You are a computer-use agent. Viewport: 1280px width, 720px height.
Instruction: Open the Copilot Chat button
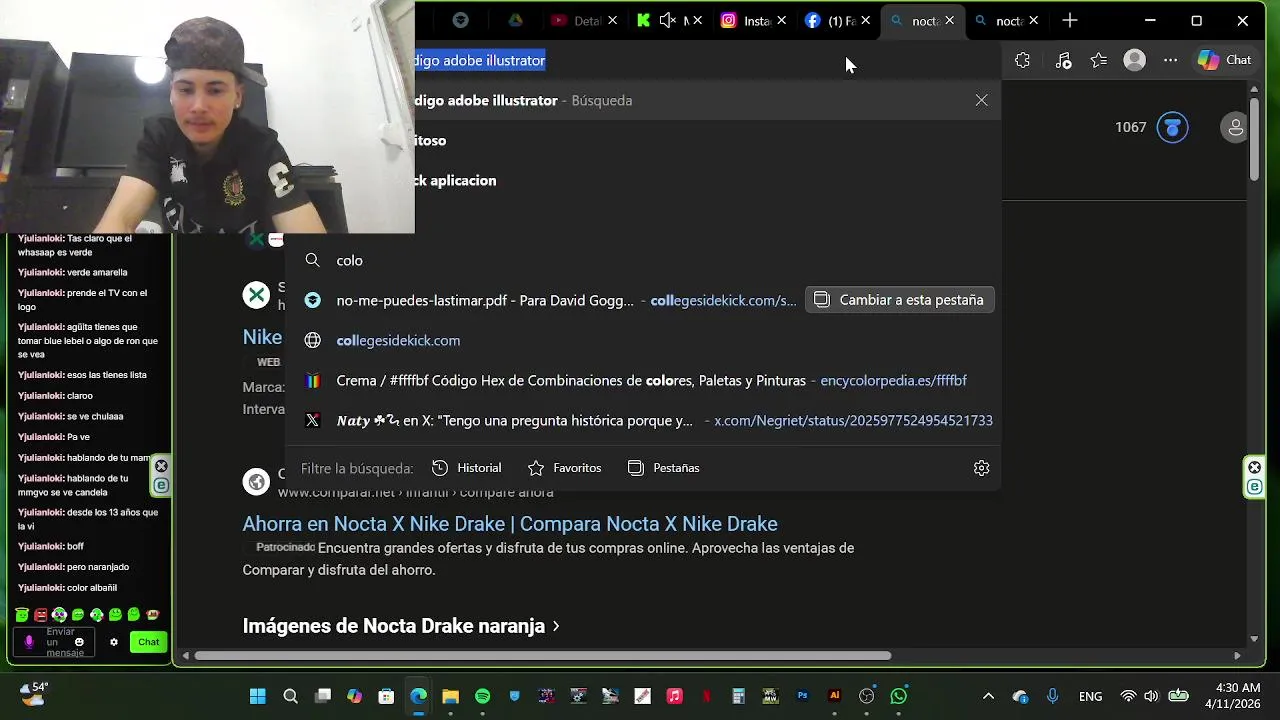pyautogui.click(x=1225, y=60)
